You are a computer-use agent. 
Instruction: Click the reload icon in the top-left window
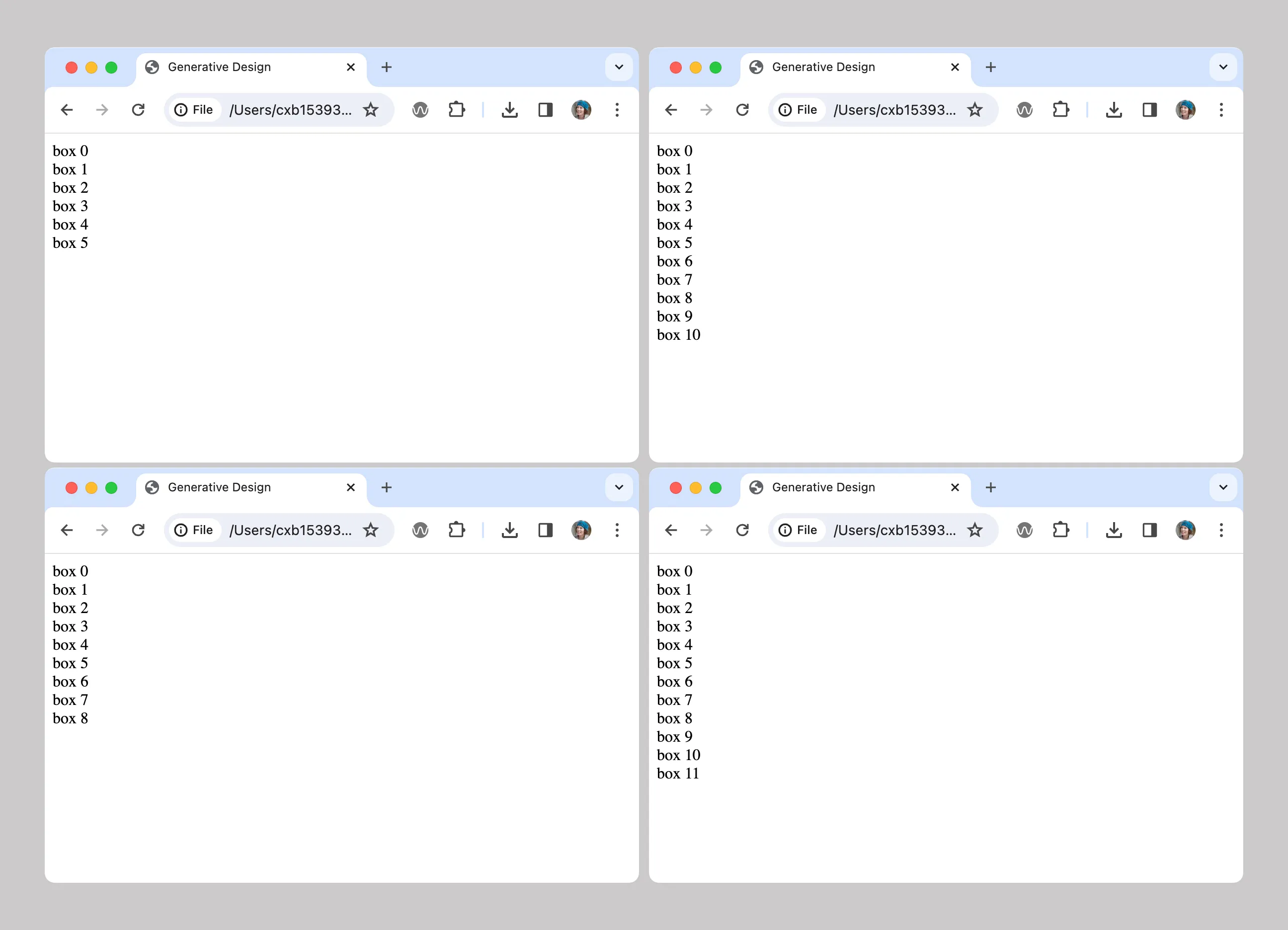[x=138, y=110]
